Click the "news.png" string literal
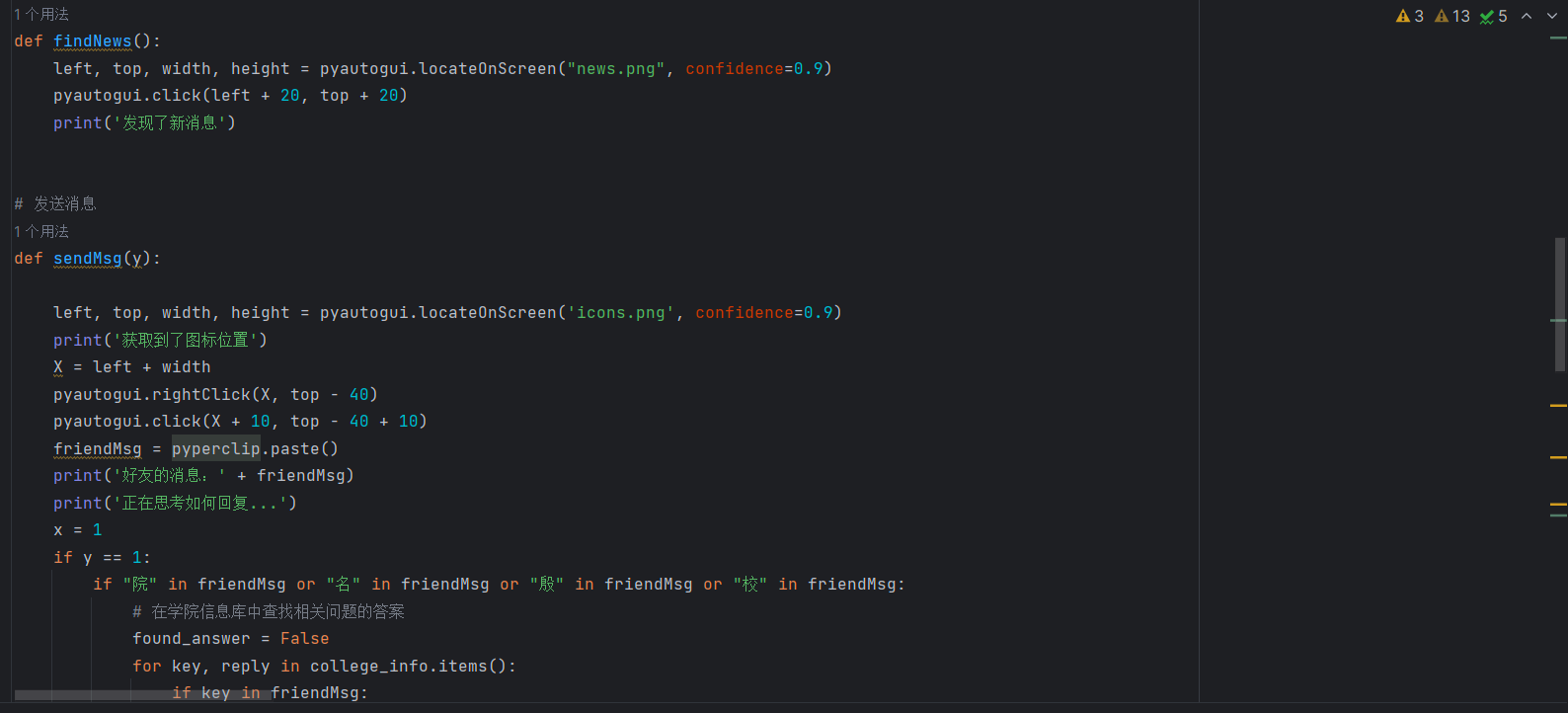The height and width of the screenshot is (713, 1568). pos(616,69)
